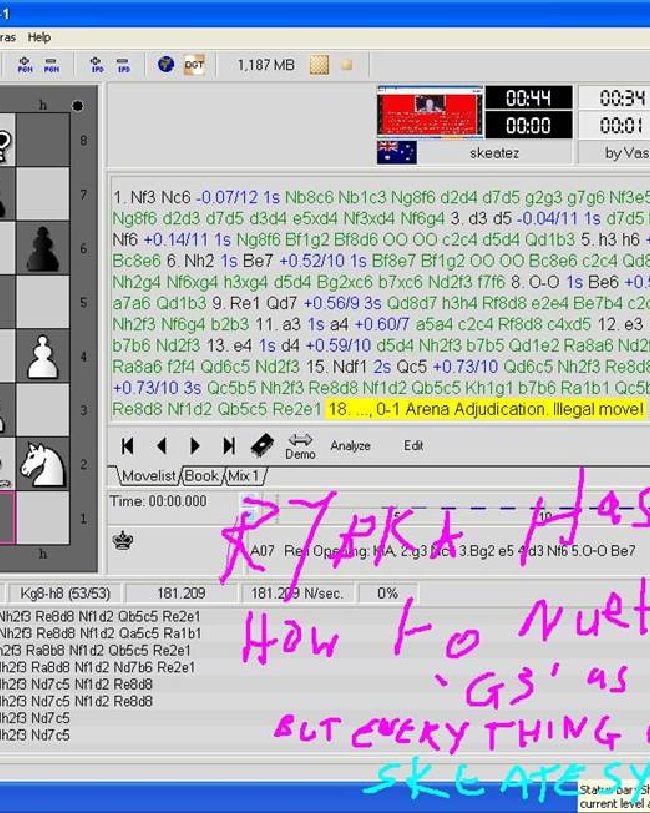Step forward one move
Viewport: 650px width, 813px height.
tap(195, 445)
